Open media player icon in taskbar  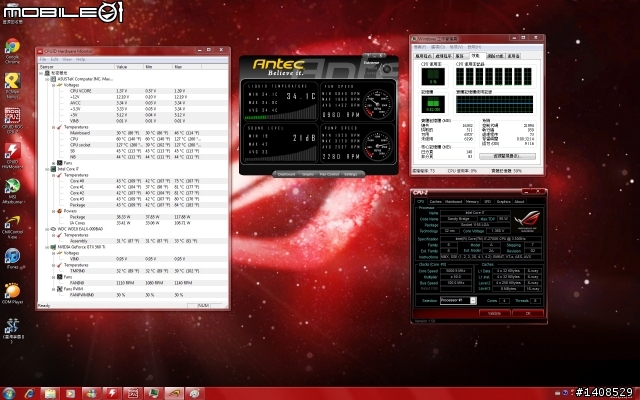coord(71,393)
